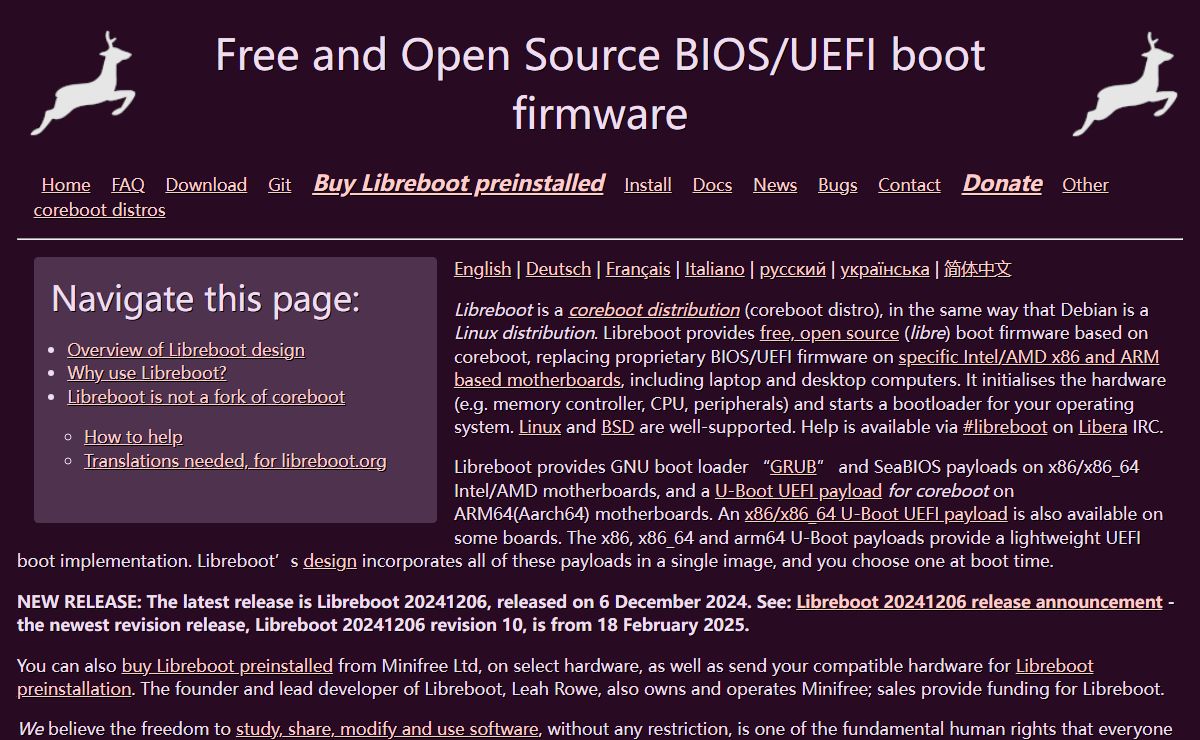1200x740 pixels.
Task: Open Translations needed, for libreboot.org
Action: (x=235, y=461)
